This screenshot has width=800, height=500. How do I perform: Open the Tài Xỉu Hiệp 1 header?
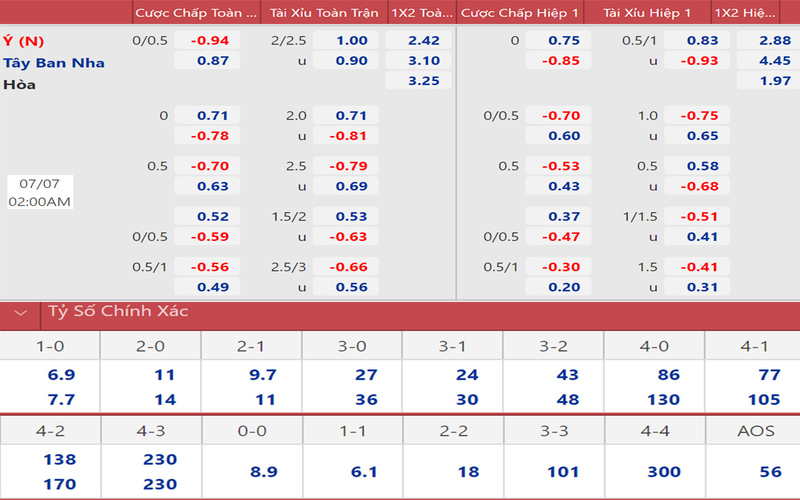point(647,13)
